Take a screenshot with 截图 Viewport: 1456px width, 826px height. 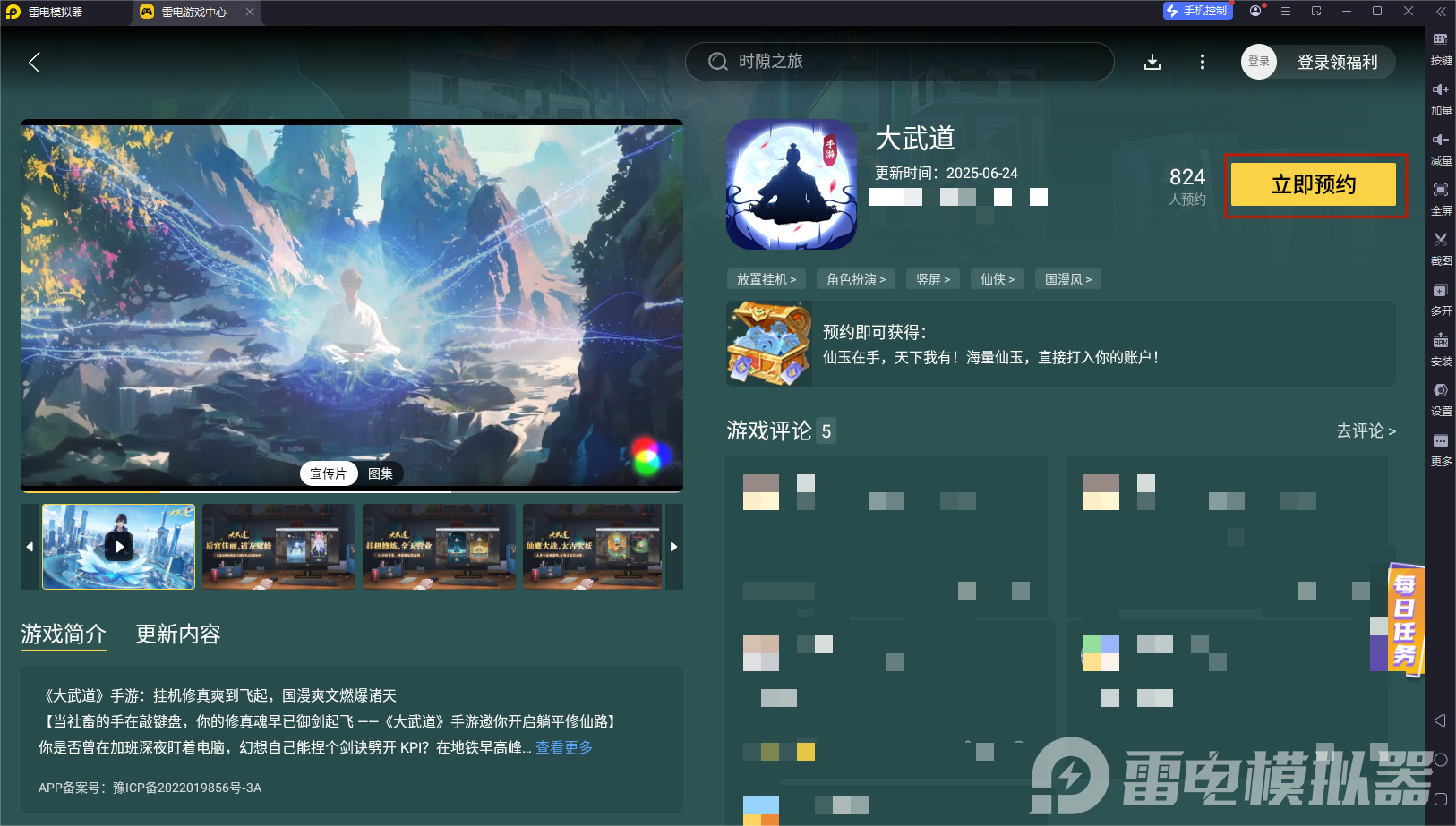pyautogui.click(x=1441, y=250)
